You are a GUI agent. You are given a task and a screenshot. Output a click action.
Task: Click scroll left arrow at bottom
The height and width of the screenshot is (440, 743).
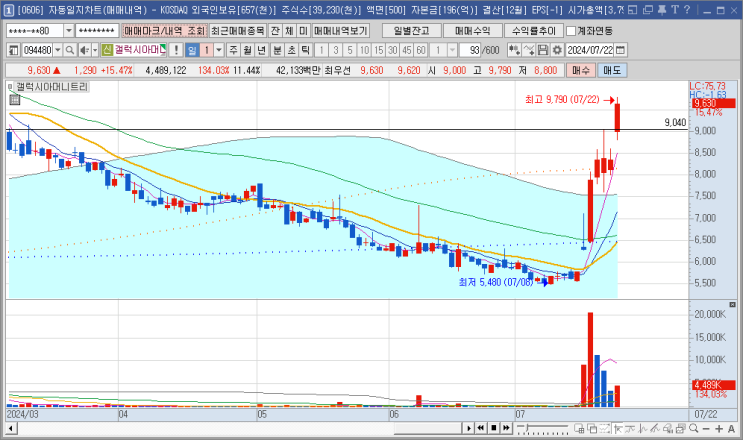point(11,429)
